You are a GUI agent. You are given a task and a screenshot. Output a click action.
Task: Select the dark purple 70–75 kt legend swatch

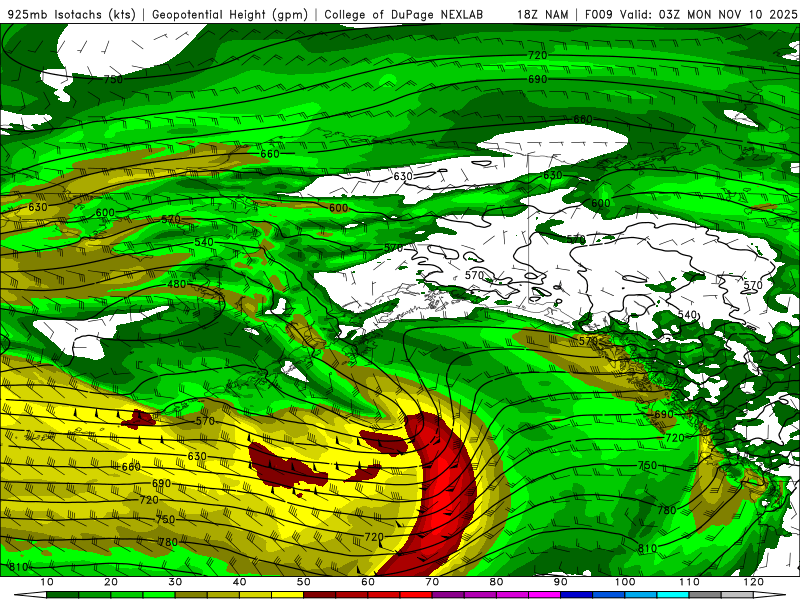pos(448,595)
